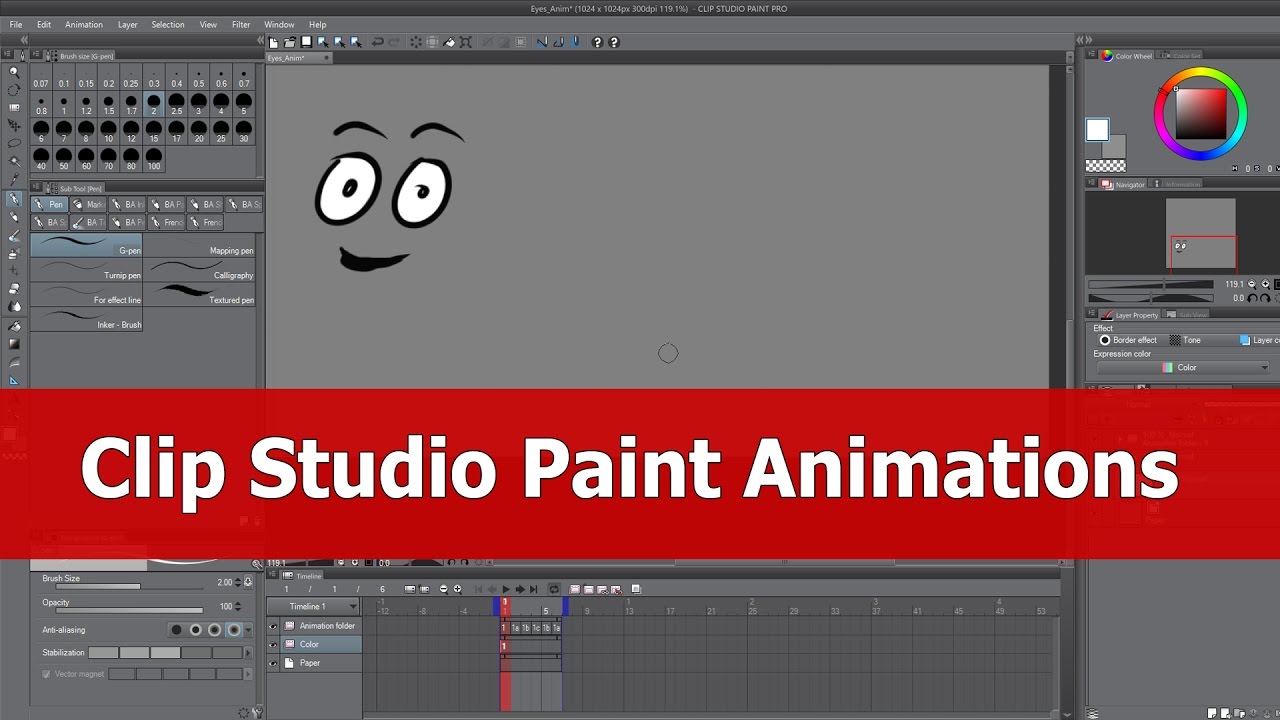Select the Eyedropper tool
Screen dimensions: 1280x720
[14, 180]
